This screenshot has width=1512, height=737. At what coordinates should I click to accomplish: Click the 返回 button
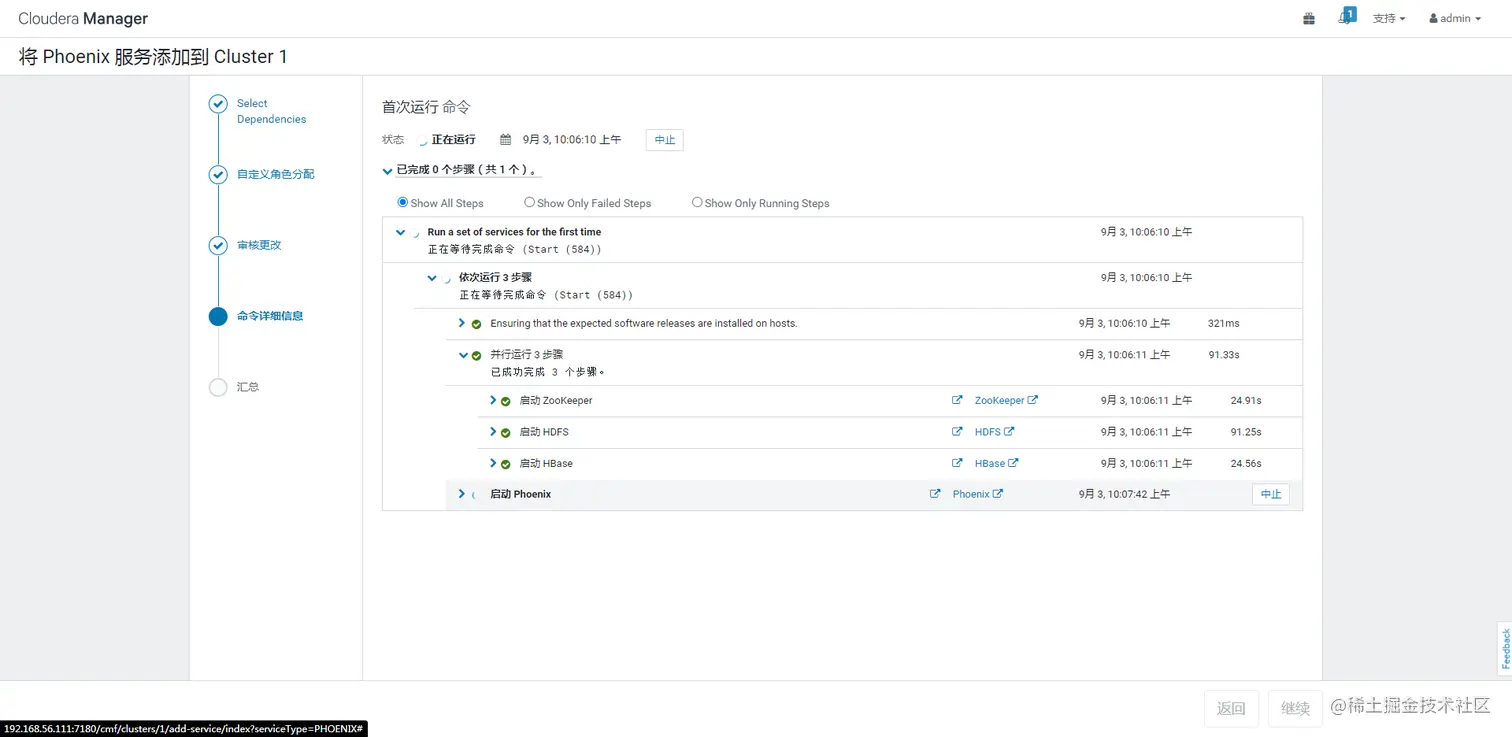1231,708
